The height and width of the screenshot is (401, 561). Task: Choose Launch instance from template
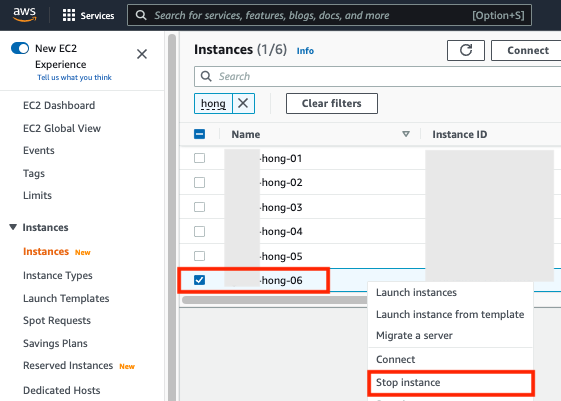[x=450, y=314]
